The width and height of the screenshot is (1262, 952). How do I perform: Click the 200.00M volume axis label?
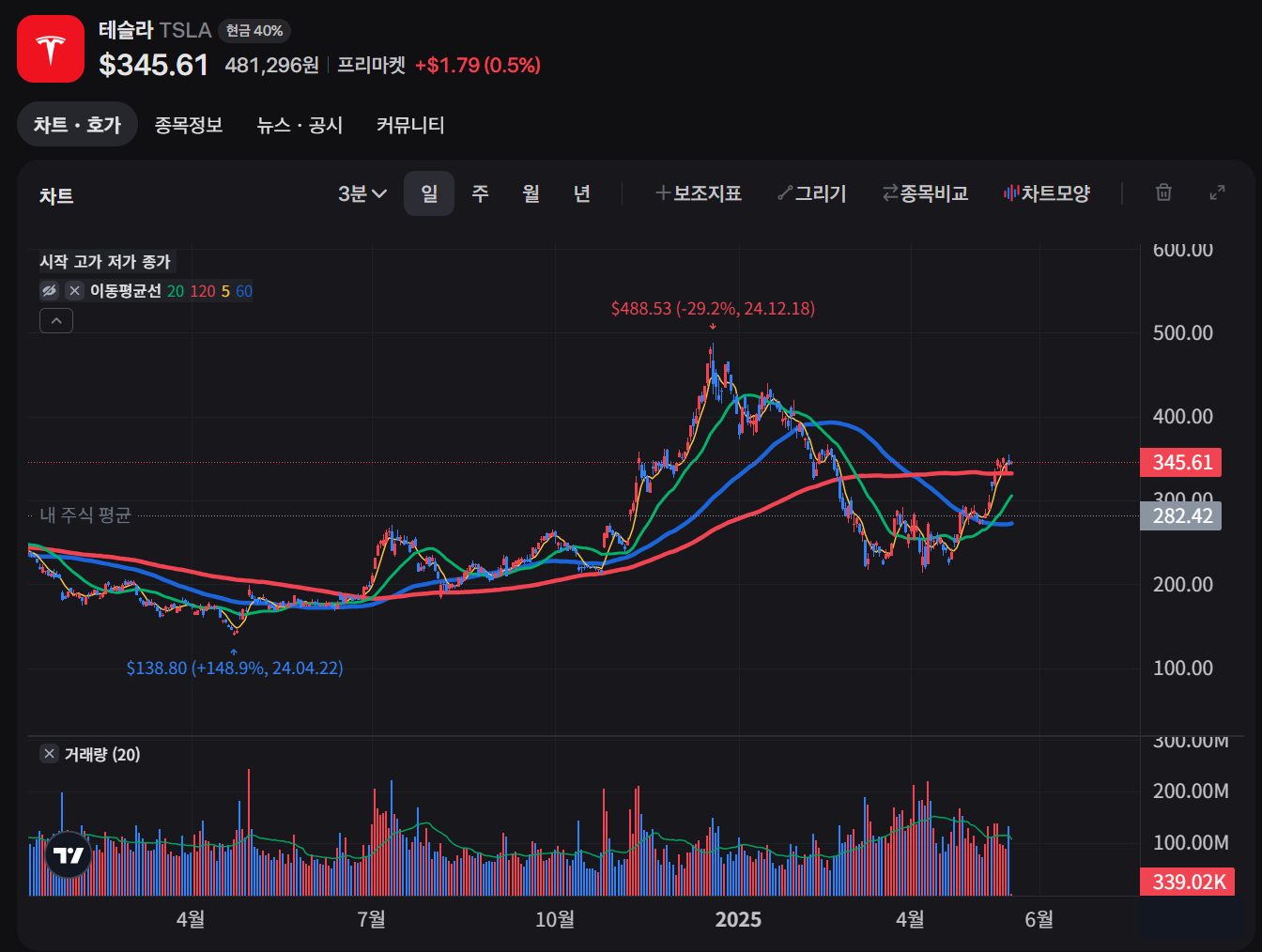point(1191,791)
